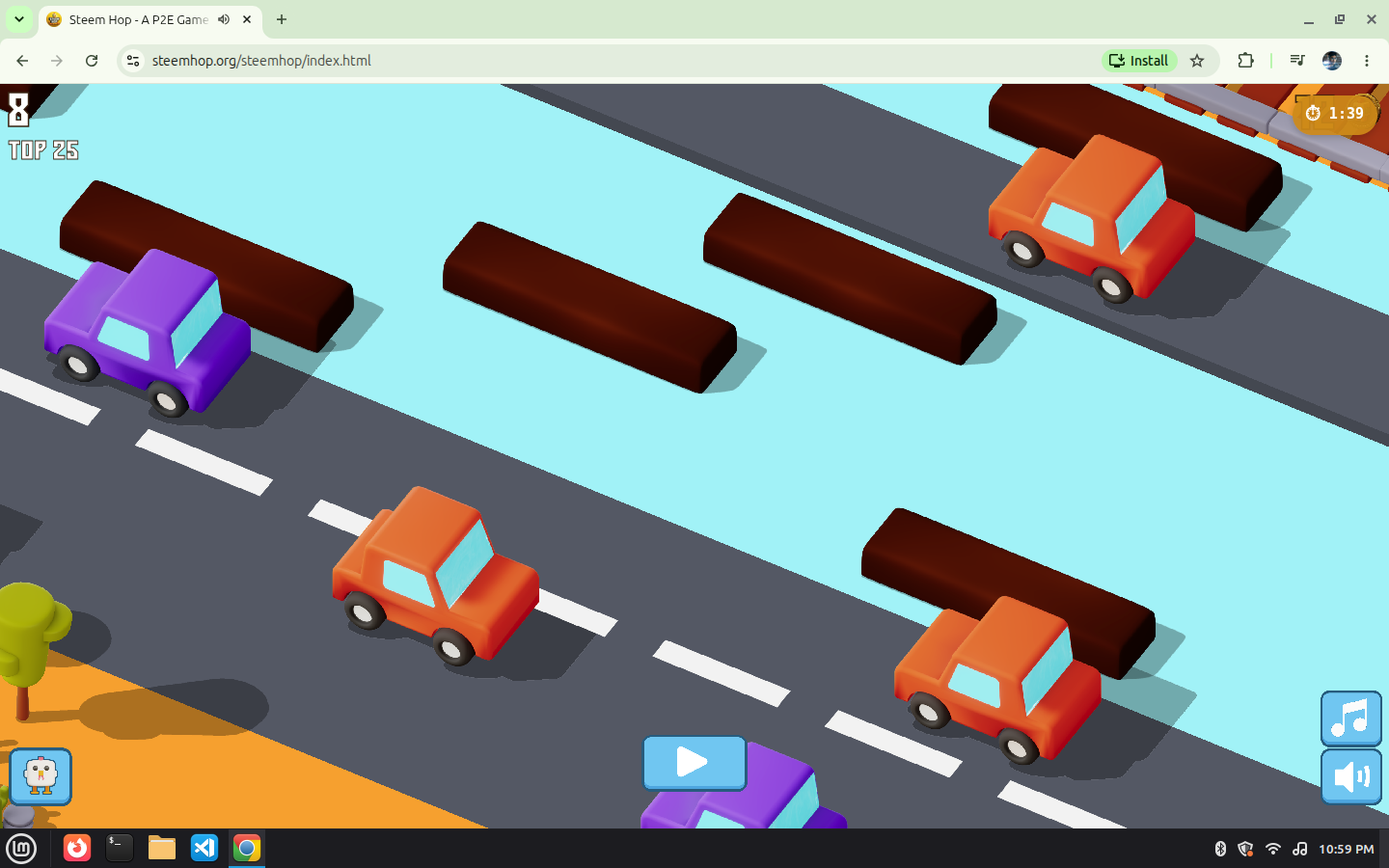Mute the game sound effects speaker button
Image resolution: width=1389 pixels, height=868 pixels.
pyautogui.click(x=1350, y=776)
